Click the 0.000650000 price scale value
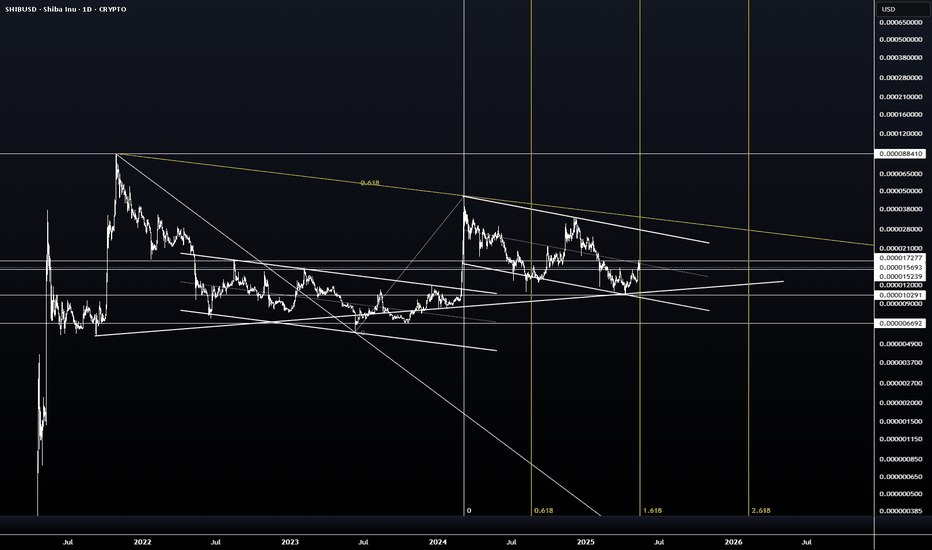 tap(900, 23)
